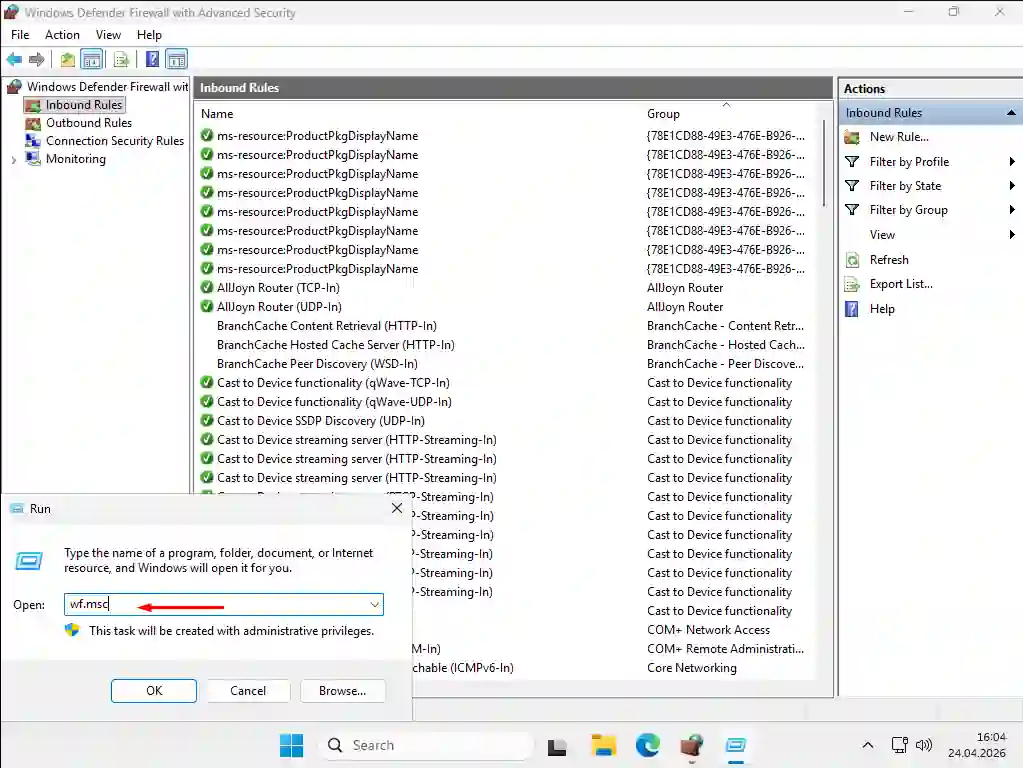Click Core Networking group cell
Screen dimensions: 1023x768
[x=692, y=668]
